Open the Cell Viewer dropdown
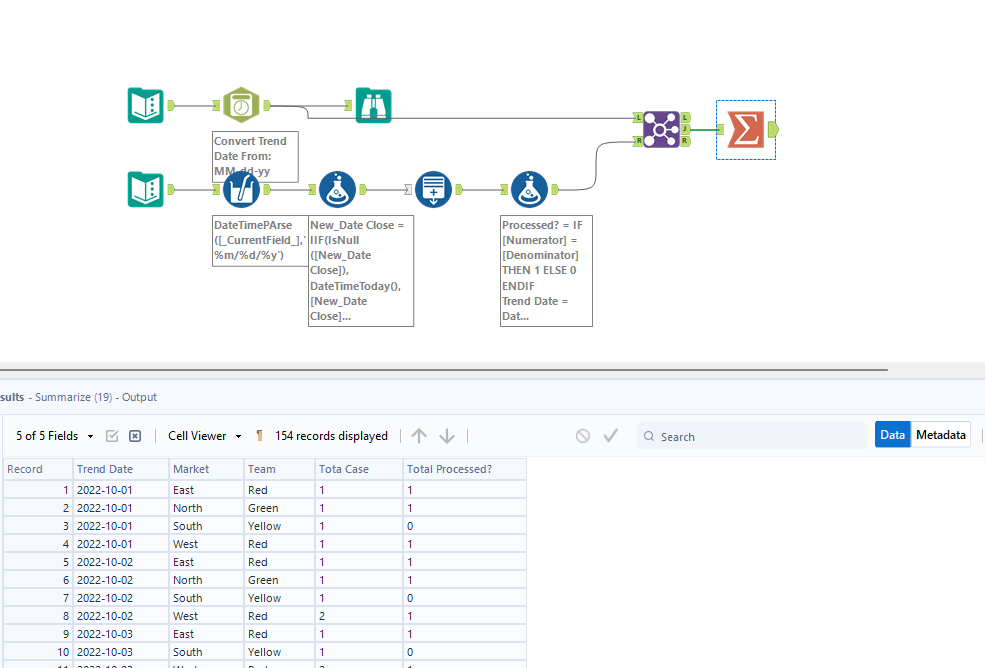This screenshot has width=985, height=668. (x=205, y=436)
